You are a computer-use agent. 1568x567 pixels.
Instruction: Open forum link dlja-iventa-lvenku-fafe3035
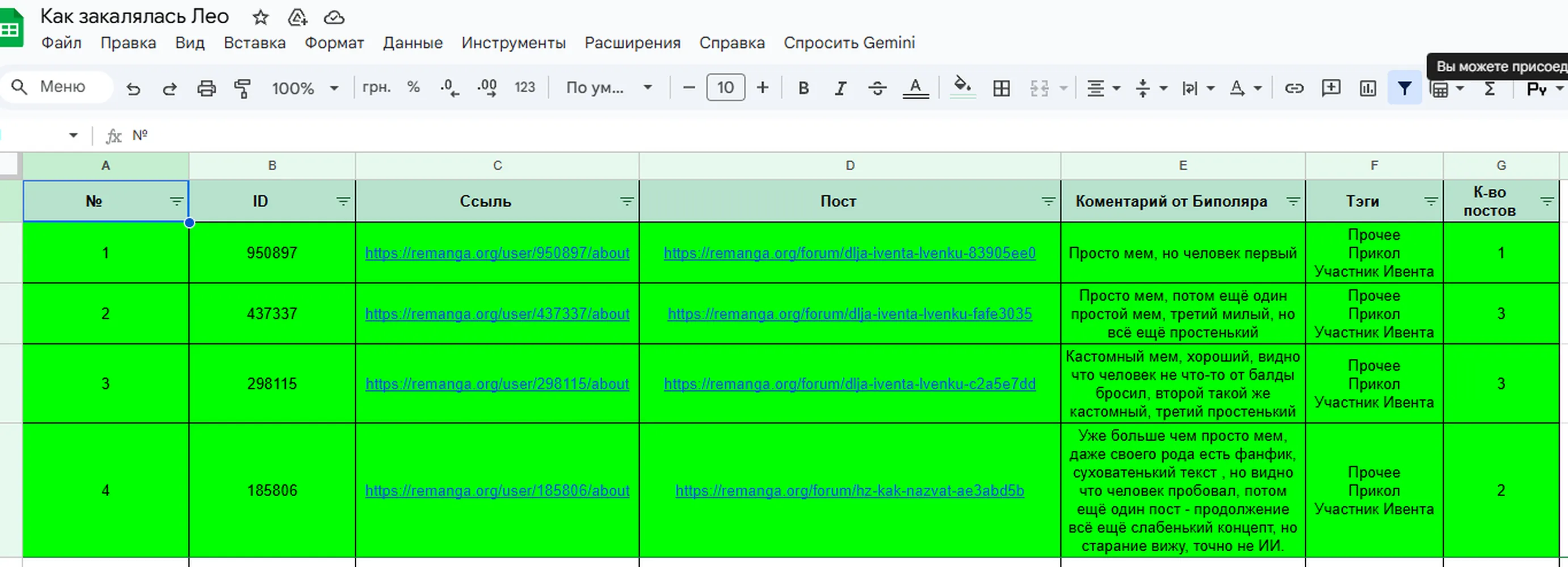[x=850, y=314]
